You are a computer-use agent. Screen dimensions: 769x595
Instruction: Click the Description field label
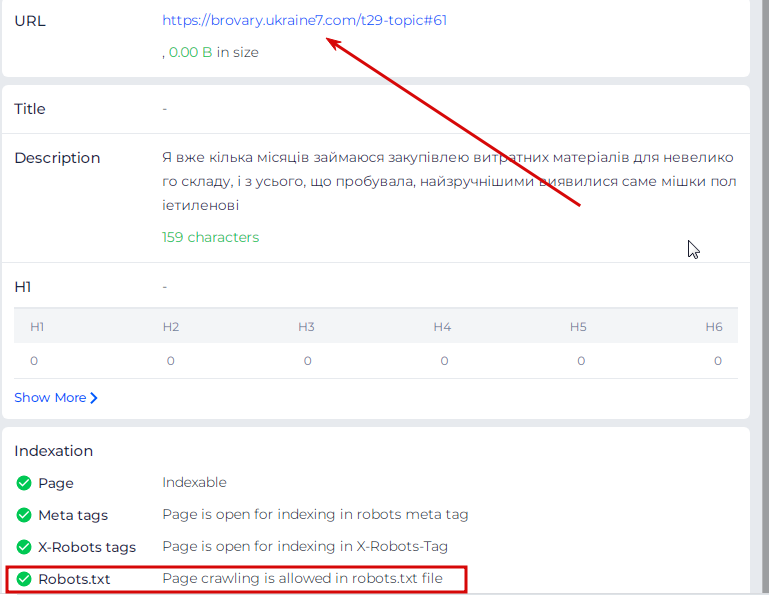pos(57,158)
